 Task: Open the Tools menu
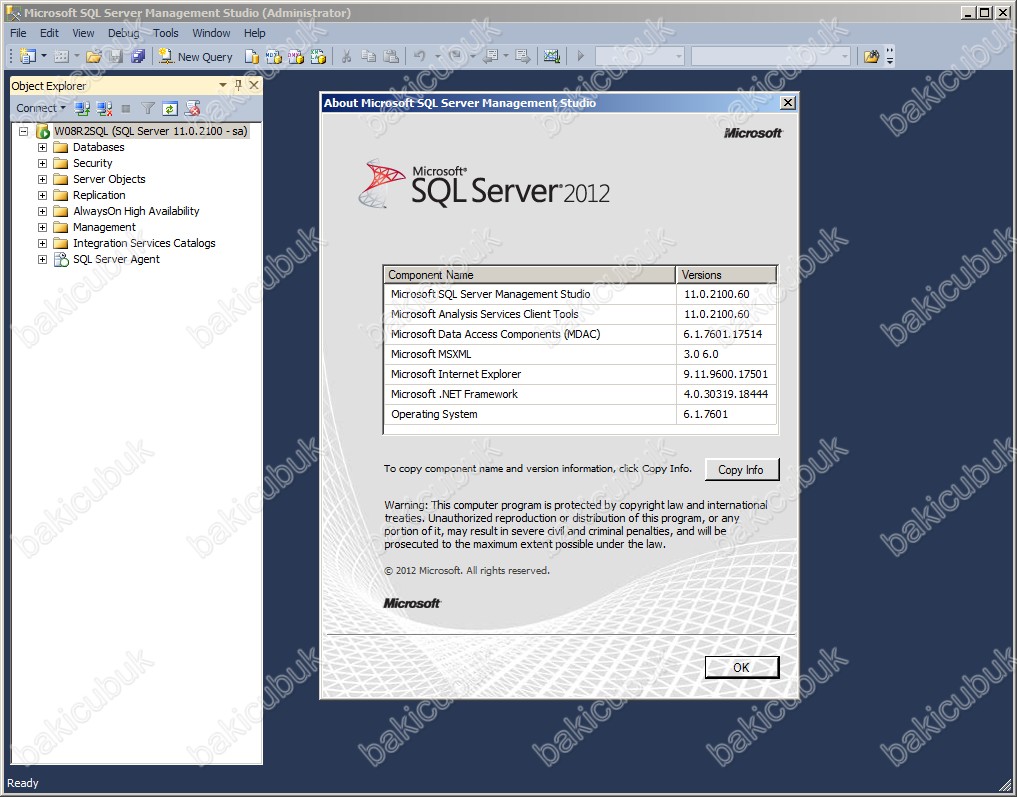tap(165, 33)
